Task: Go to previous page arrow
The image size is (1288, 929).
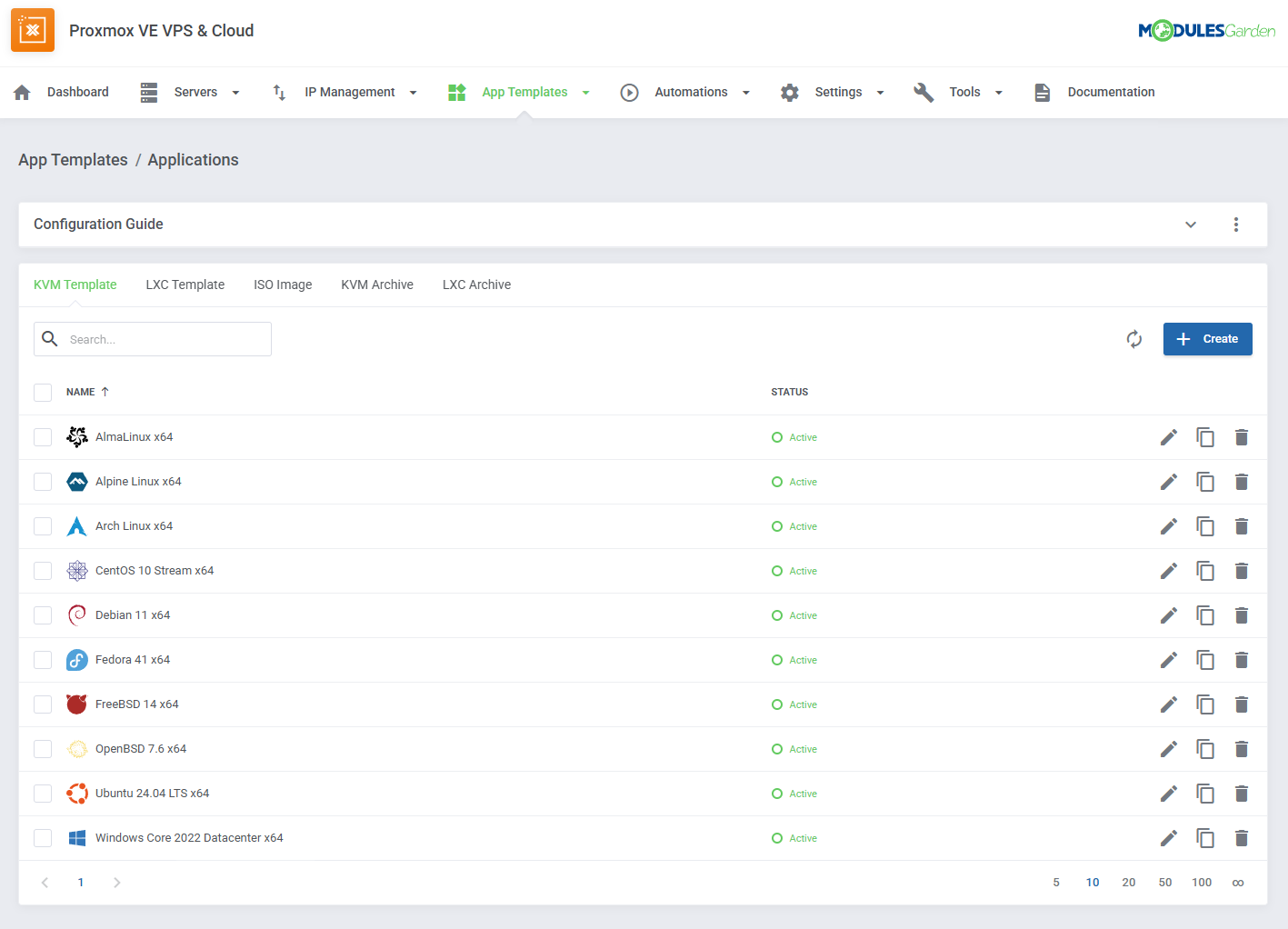Action: (x=45, y=883)
